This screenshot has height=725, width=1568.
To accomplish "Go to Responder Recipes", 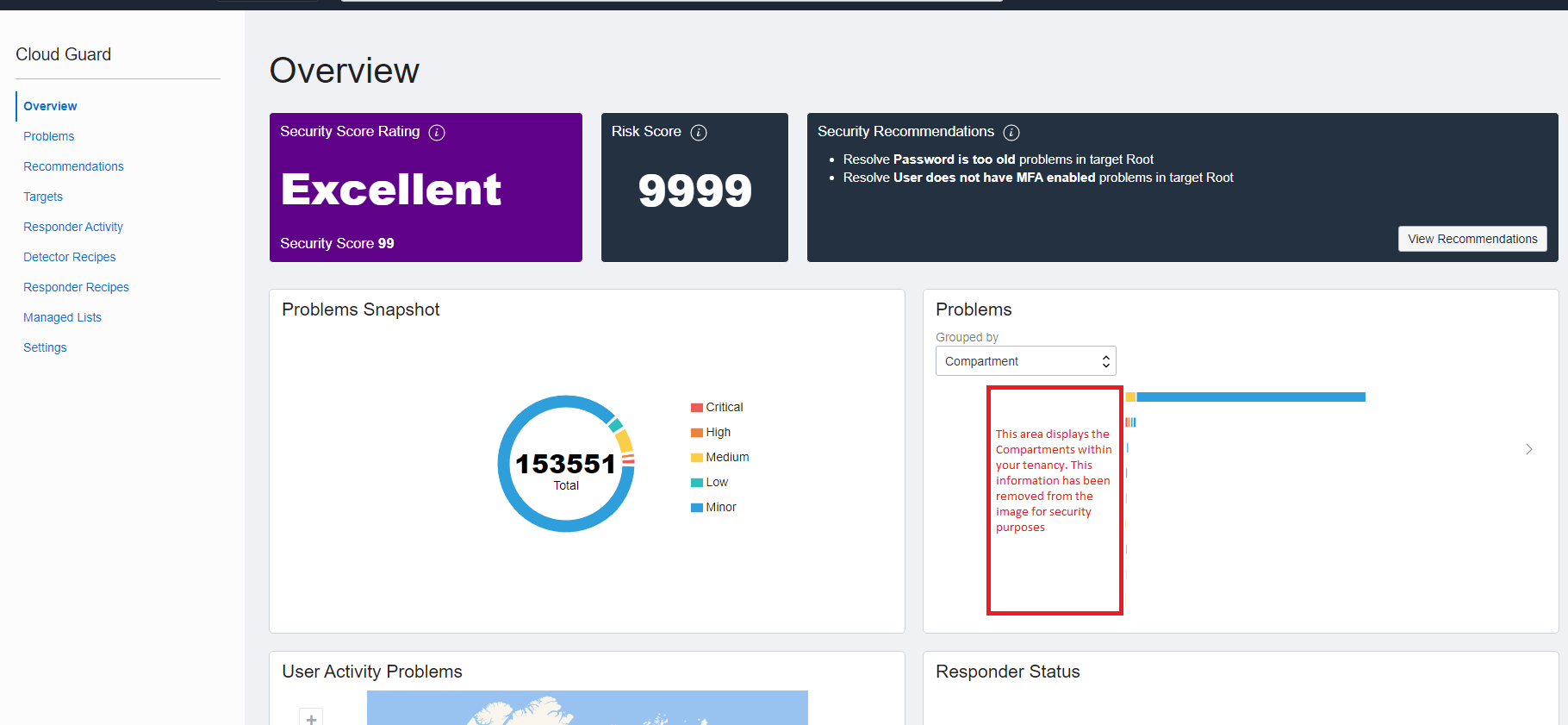I will pos(76,287).
